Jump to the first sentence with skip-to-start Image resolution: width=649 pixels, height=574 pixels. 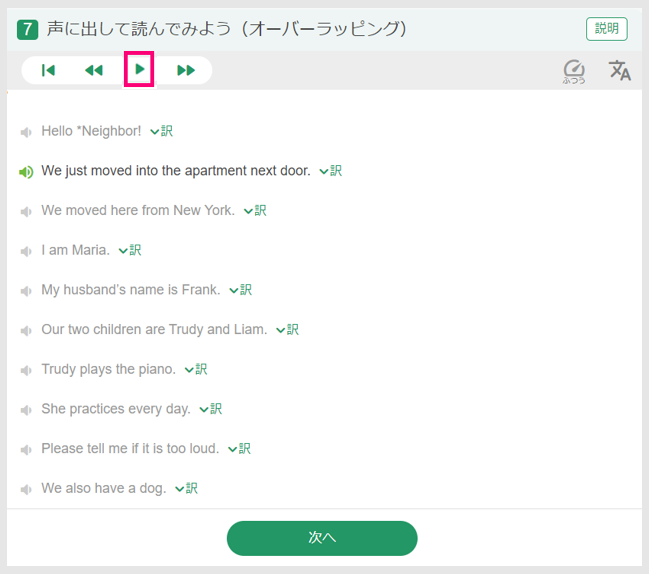[x=48, y=70]
